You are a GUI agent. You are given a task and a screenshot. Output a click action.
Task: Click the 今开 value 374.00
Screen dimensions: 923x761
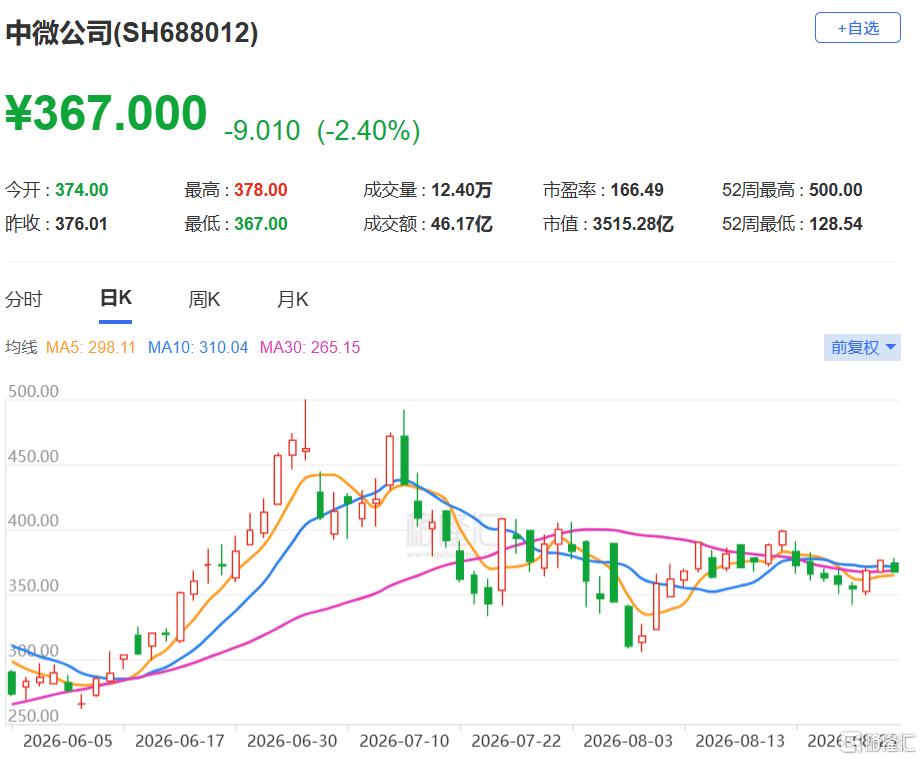click(82, 190)
